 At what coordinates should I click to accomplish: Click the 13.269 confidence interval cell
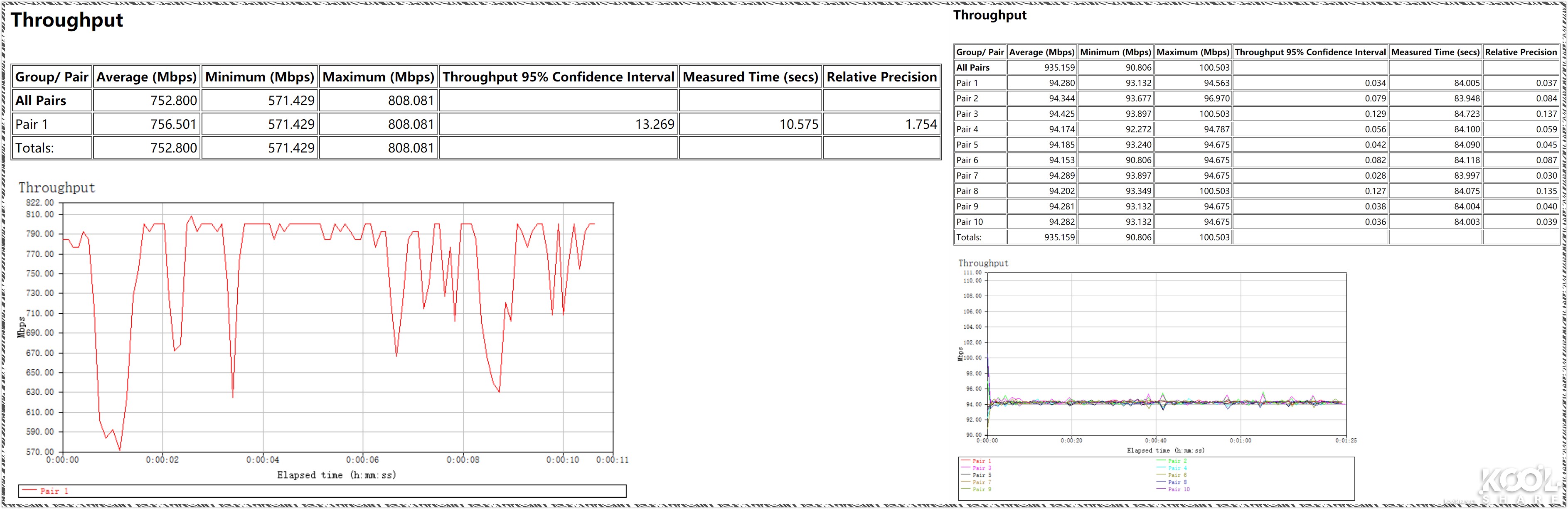[x=654, y=124]
